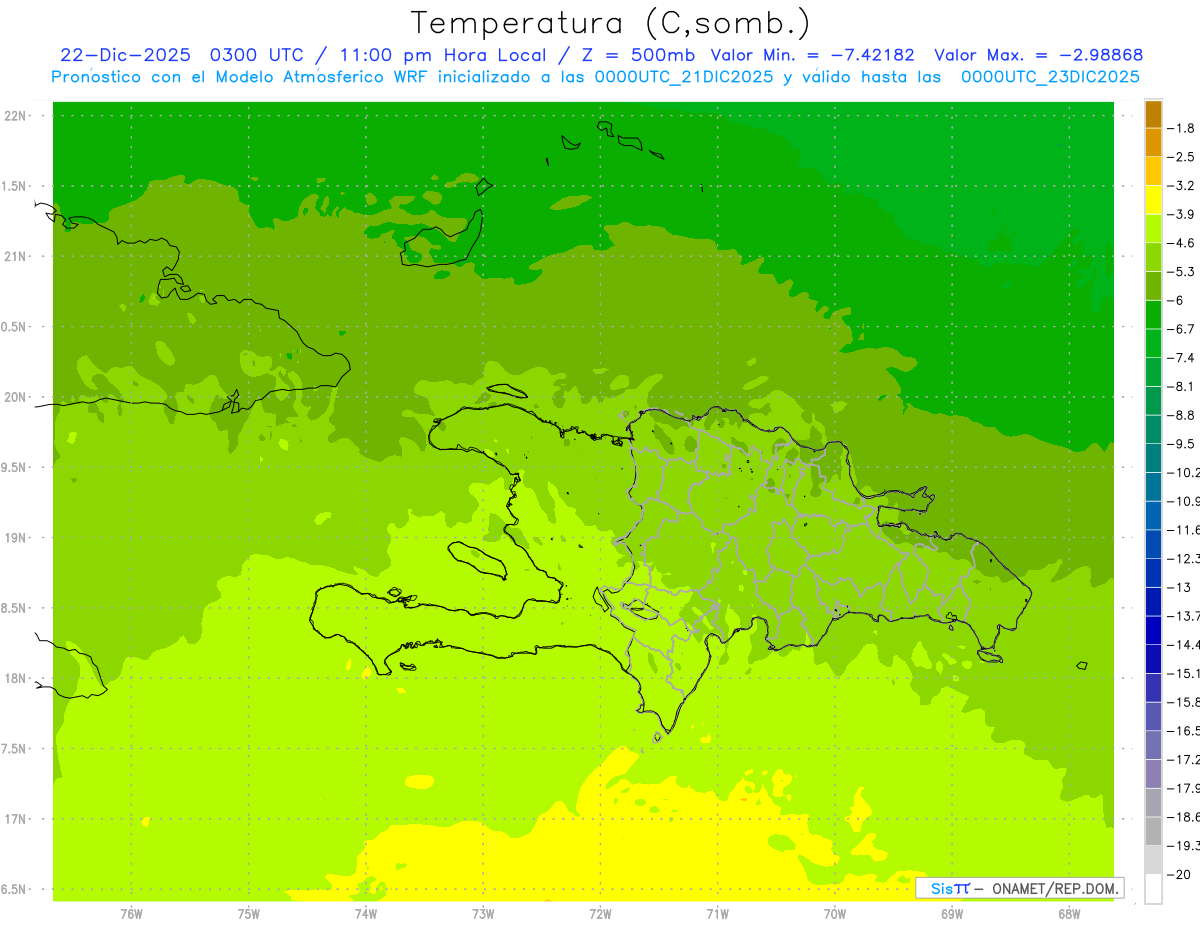This screenshot has width=1200, height=927.
Task: Click the '0000UTC_23DIC2025' valid-until text
Action: (x=1050, y=77)
